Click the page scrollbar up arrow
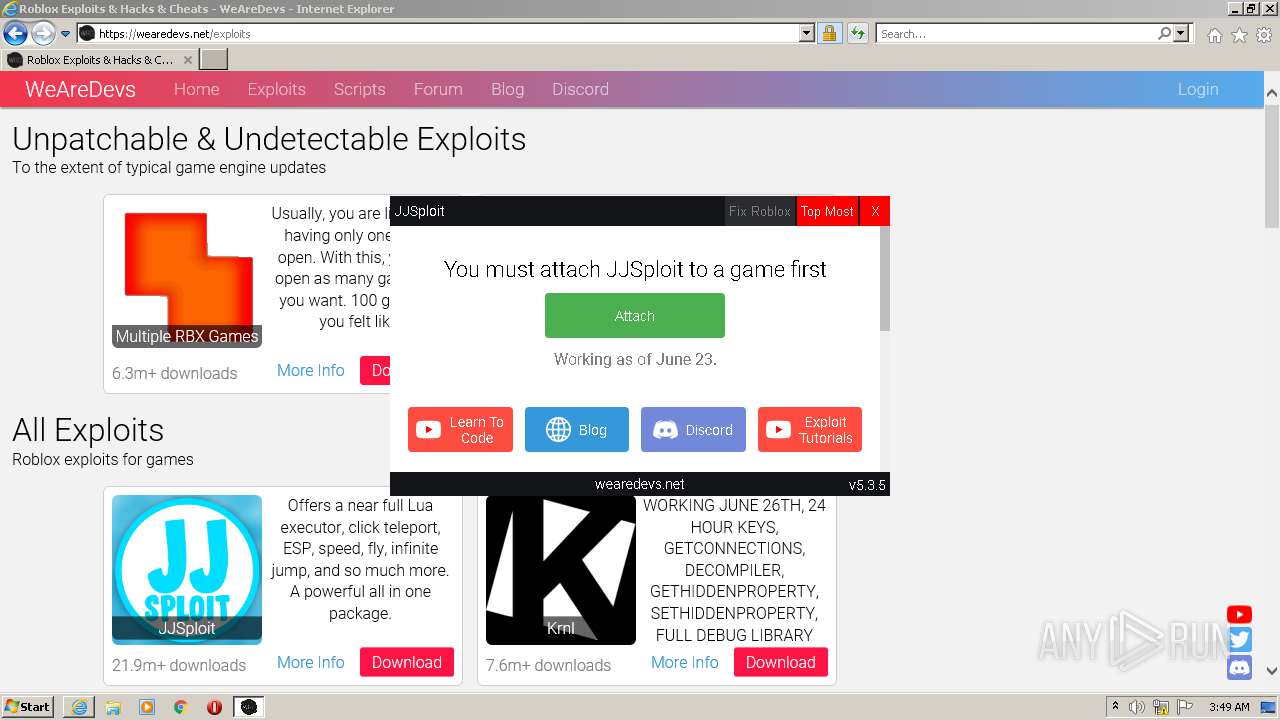This screenshot has width=1280, height=720. (1272, 93)
